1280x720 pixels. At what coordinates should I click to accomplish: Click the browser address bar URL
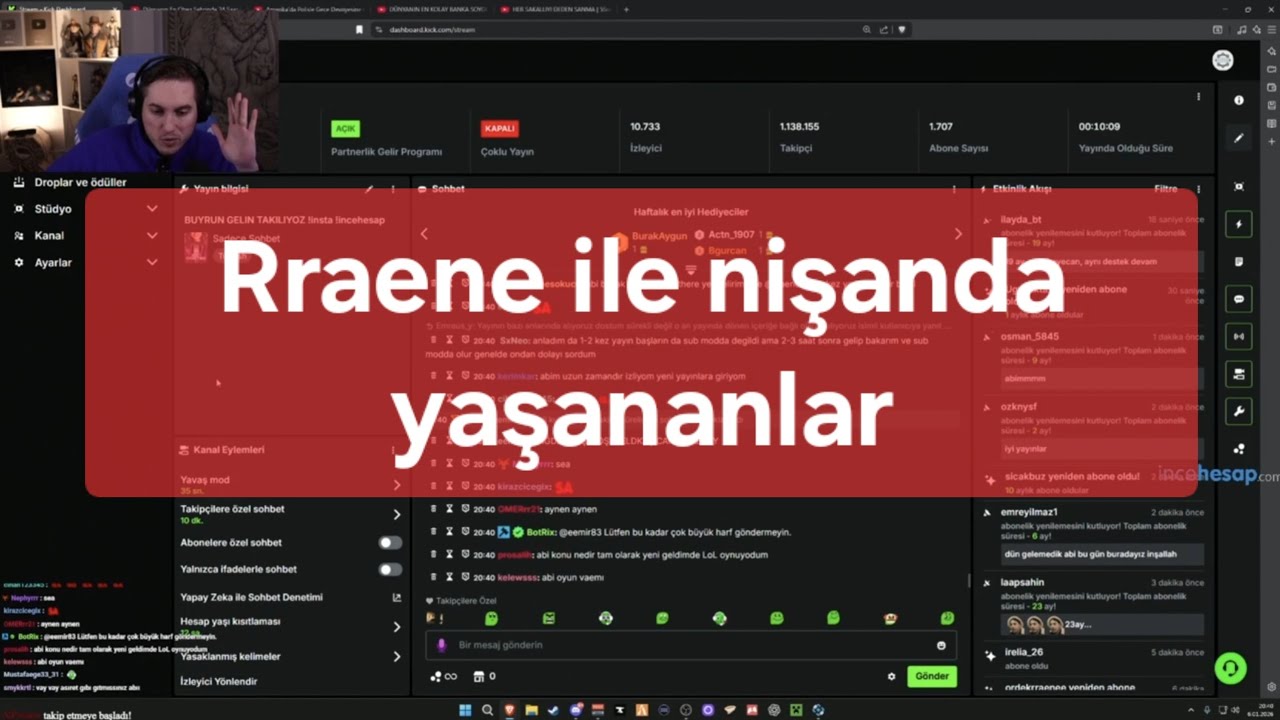tap(432, 30)
